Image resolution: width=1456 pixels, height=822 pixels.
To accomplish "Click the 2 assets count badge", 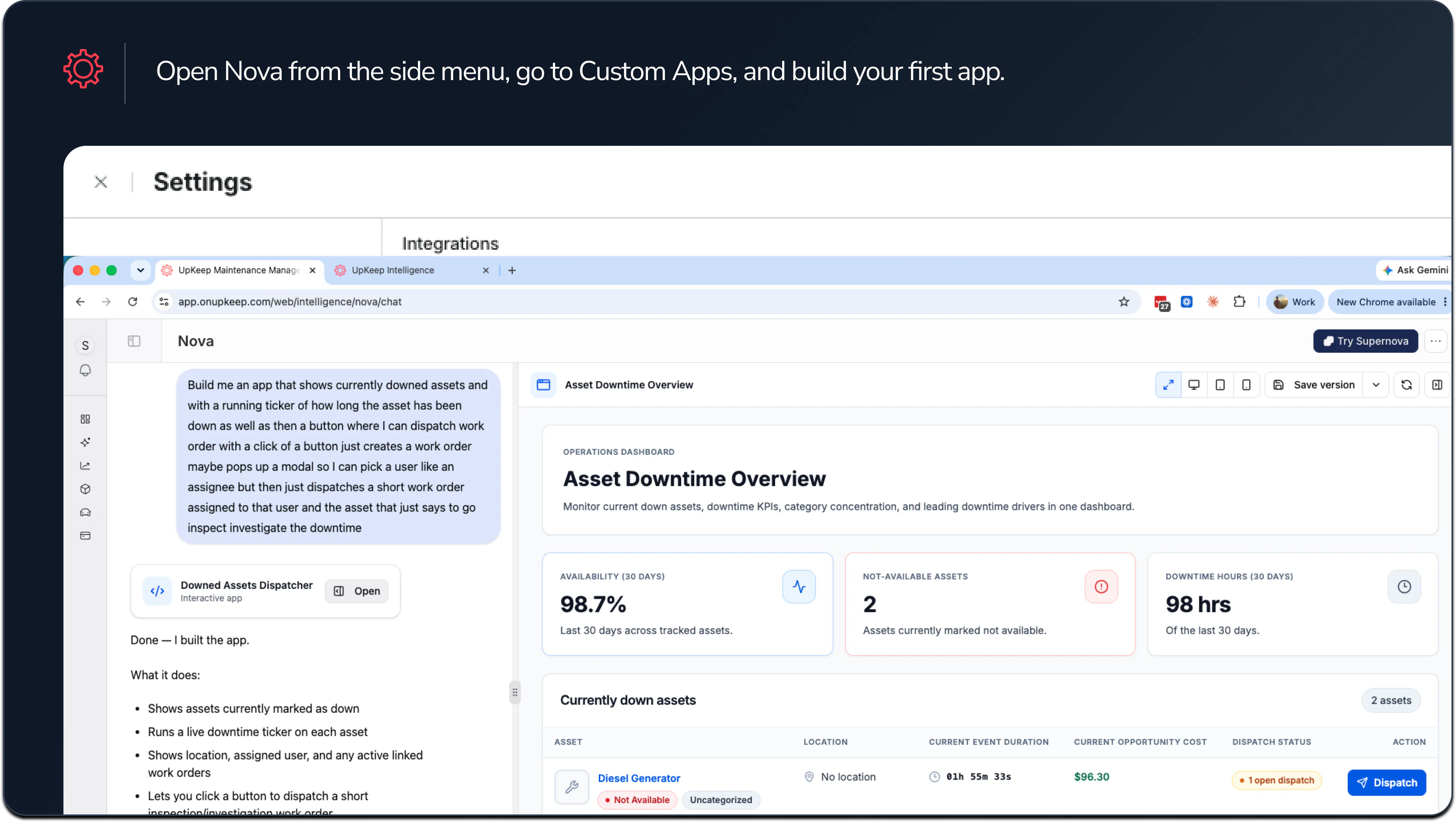I will pyautogui.click(x=1390, y=700).
